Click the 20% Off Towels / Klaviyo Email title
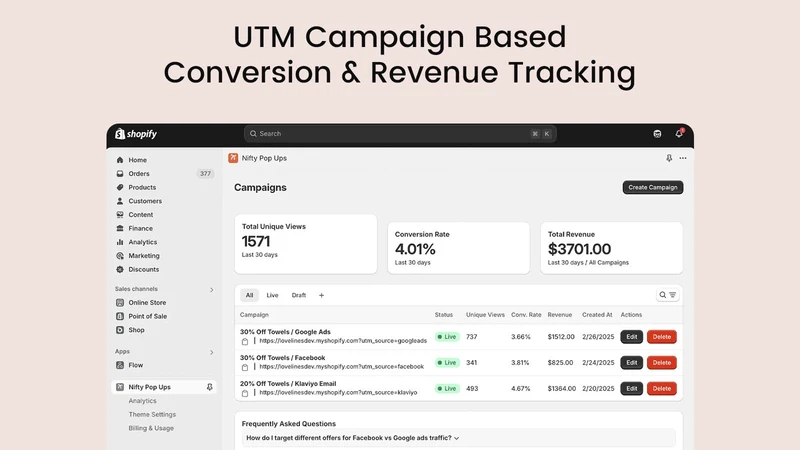800x450 pixels. (x=288, y=384)
